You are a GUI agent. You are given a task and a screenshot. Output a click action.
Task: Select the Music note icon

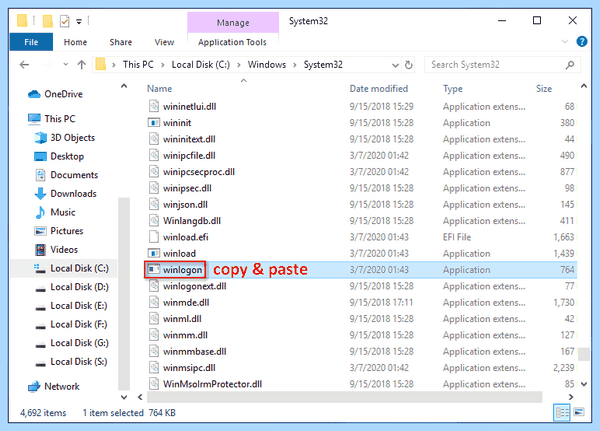pos(40,212)
